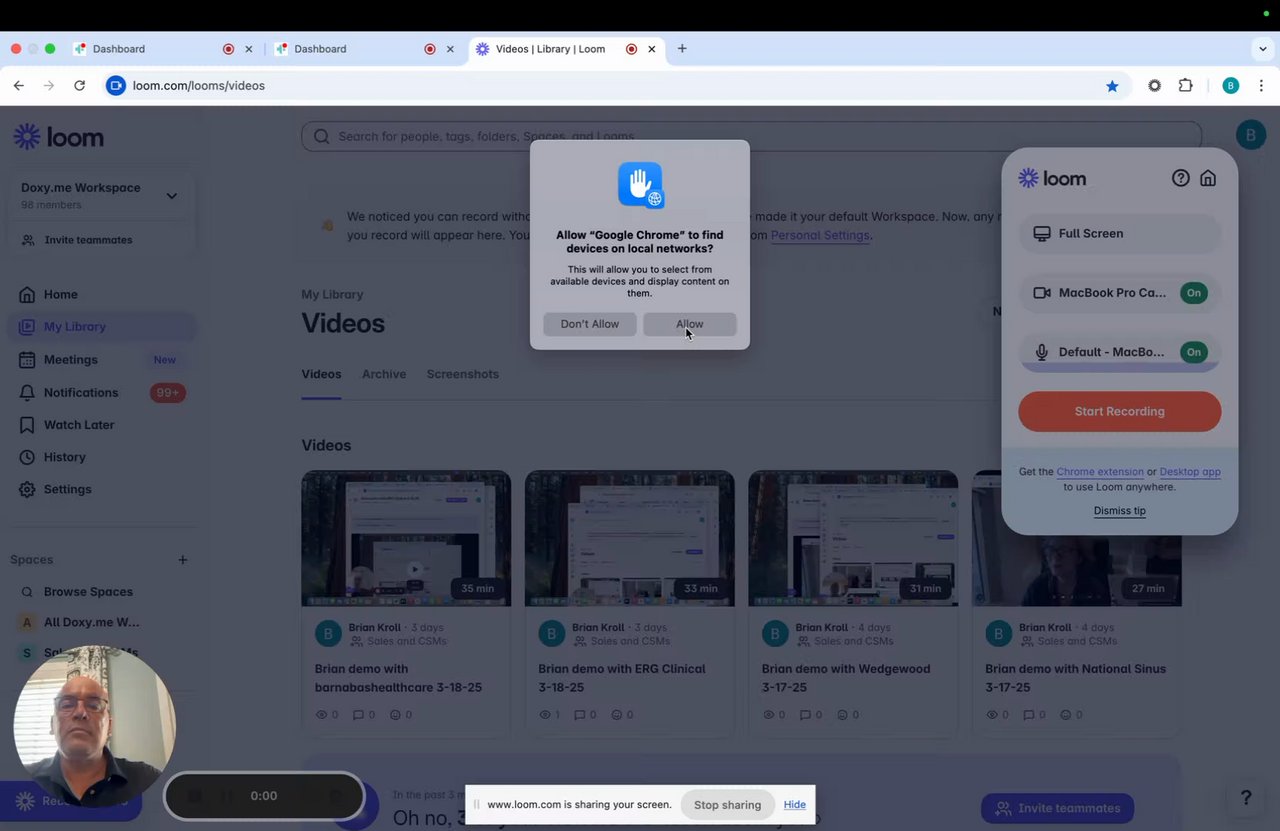Viewport: 1280px width, 831px height.
Task: Select My Library in sidebar
Action: click(100, 327)
